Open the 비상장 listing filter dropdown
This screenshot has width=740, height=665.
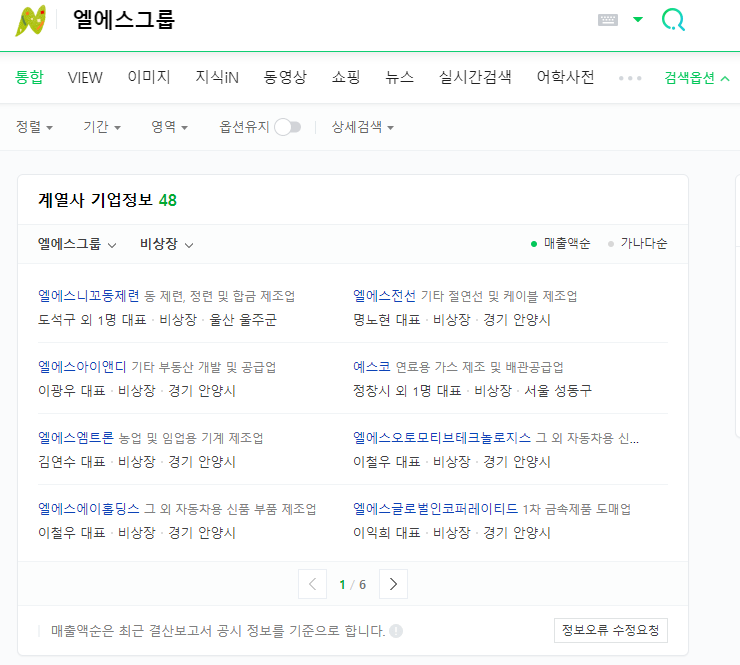point(167,244)
